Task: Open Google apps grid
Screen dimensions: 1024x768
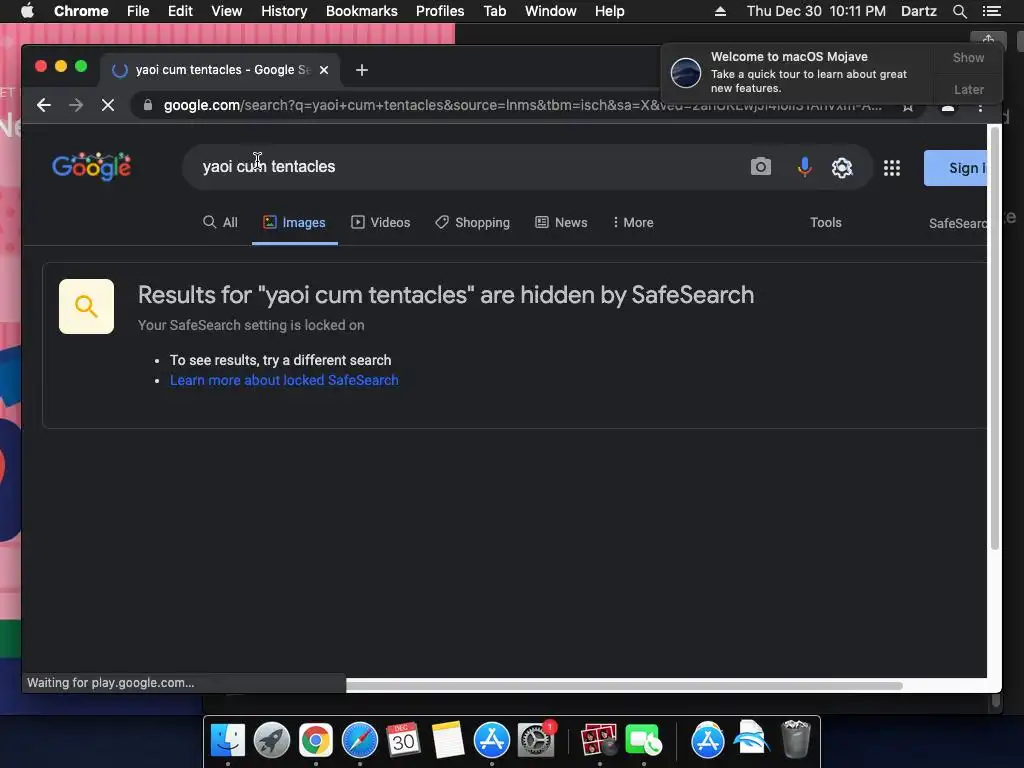Action: click(x=891, y=168)
